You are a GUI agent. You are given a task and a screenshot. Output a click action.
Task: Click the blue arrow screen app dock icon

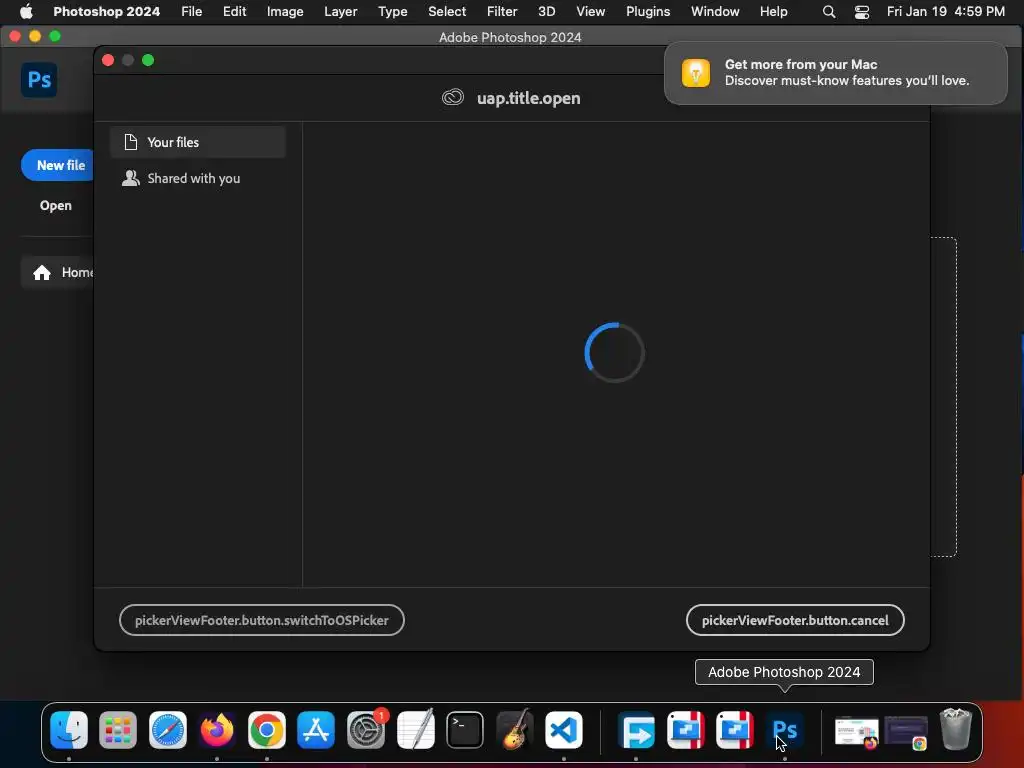pos(637,729)
